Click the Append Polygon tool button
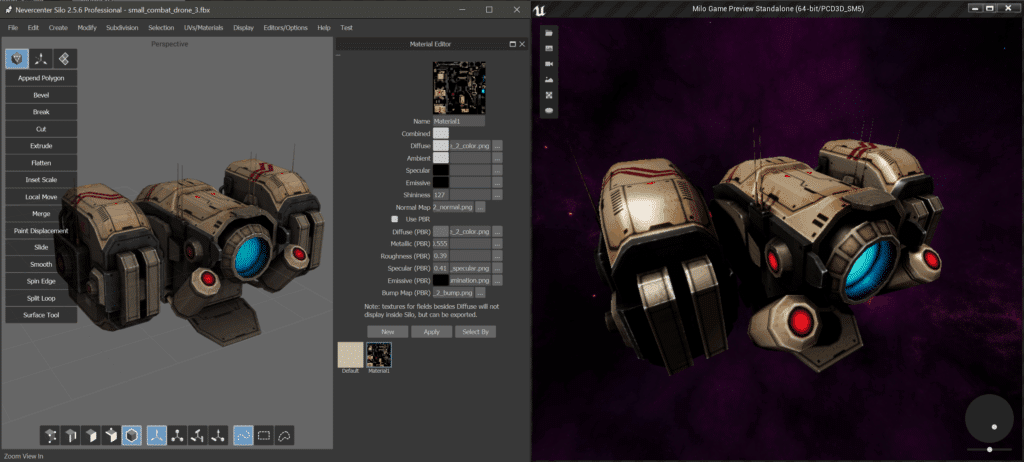Screen dimensions: 1024x462 (x=41, y=78)
